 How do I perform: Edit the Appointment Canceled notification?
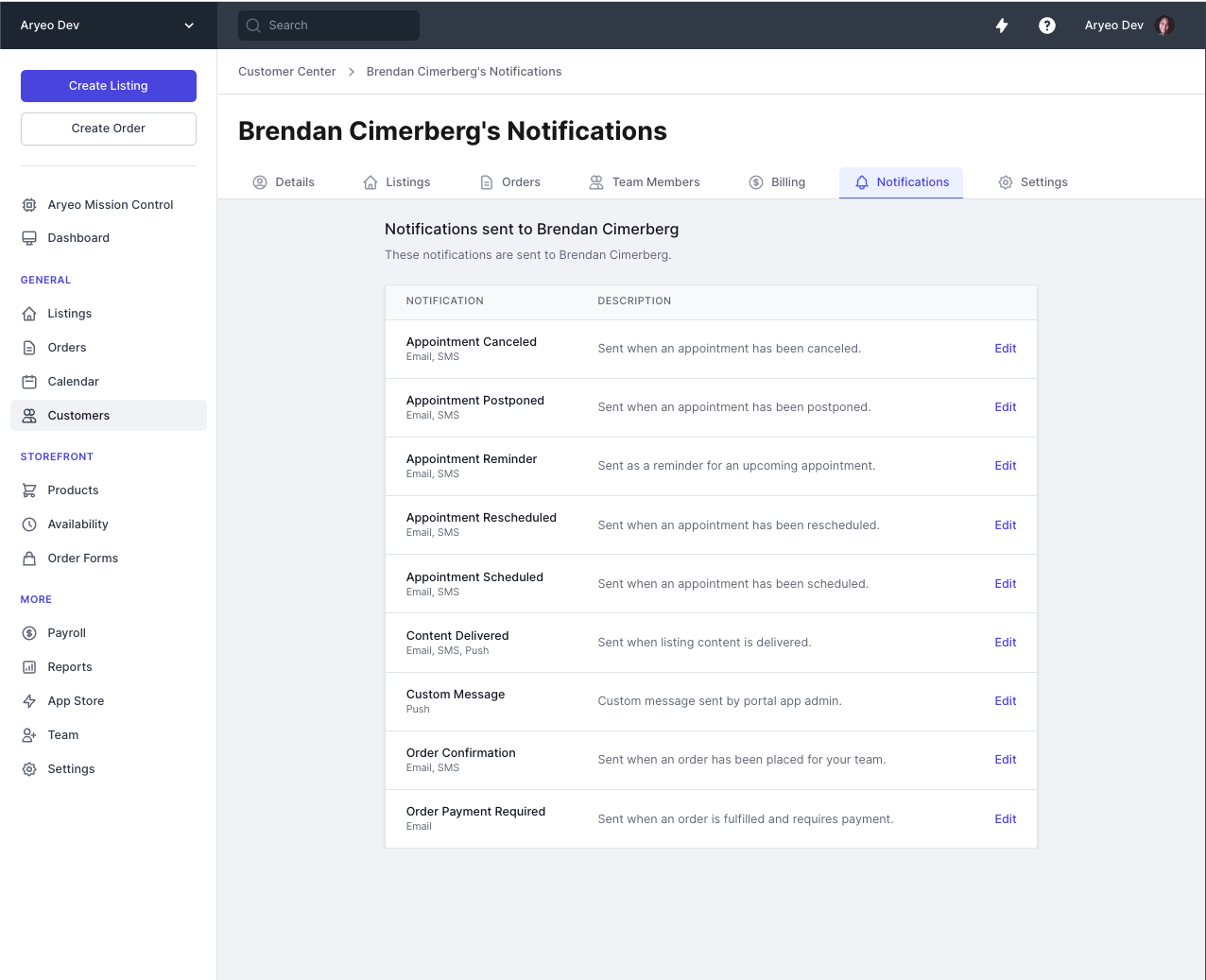click(x=1005, y=349)
